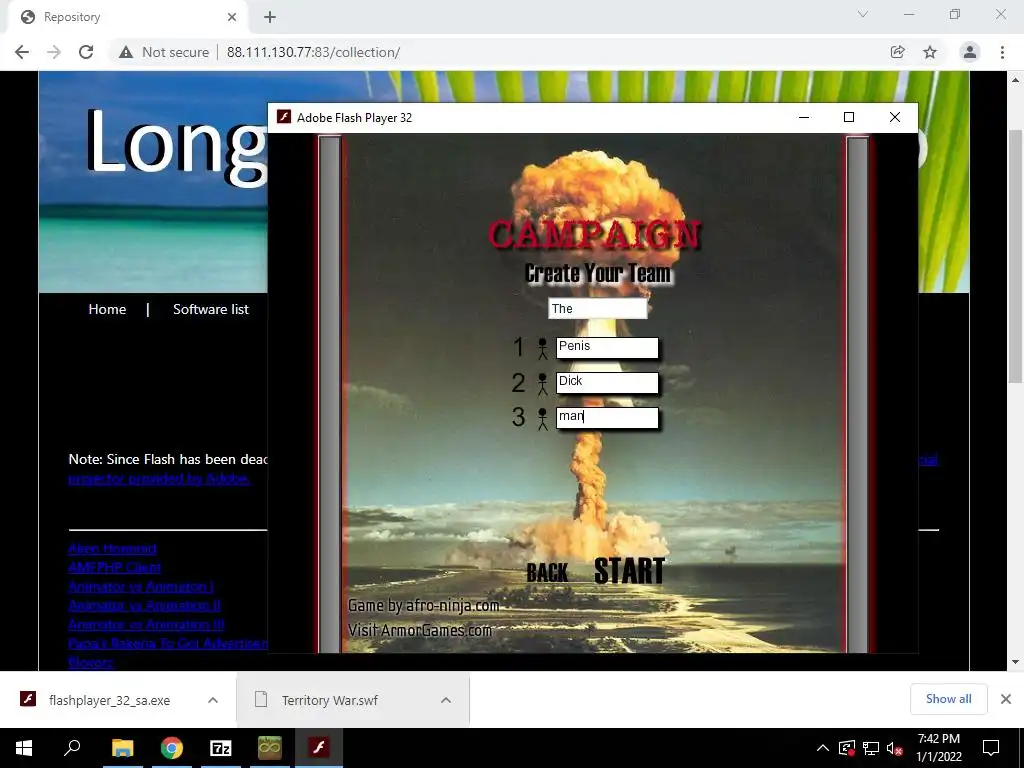Open Chrome three-dot menu
This screenshot has height=768, width=1024.
coord(1002,52)
